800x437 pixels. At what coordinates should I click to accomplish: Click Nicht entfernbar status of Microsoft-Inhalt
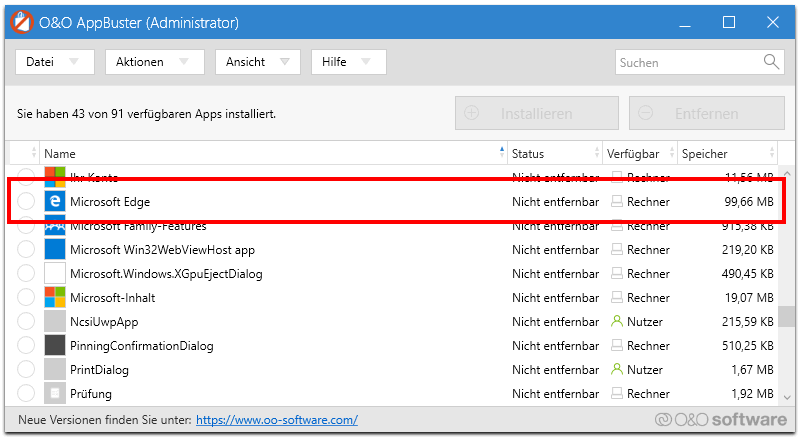(x=555, y=297)
